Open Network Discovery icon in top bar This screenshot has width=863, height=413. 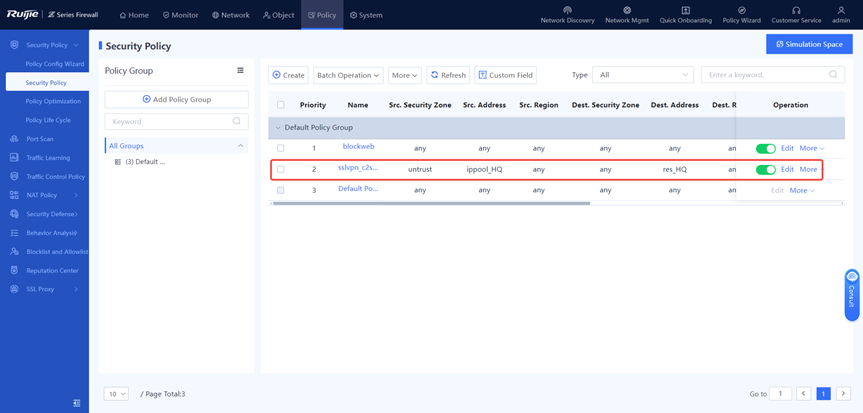pos(567,10)
